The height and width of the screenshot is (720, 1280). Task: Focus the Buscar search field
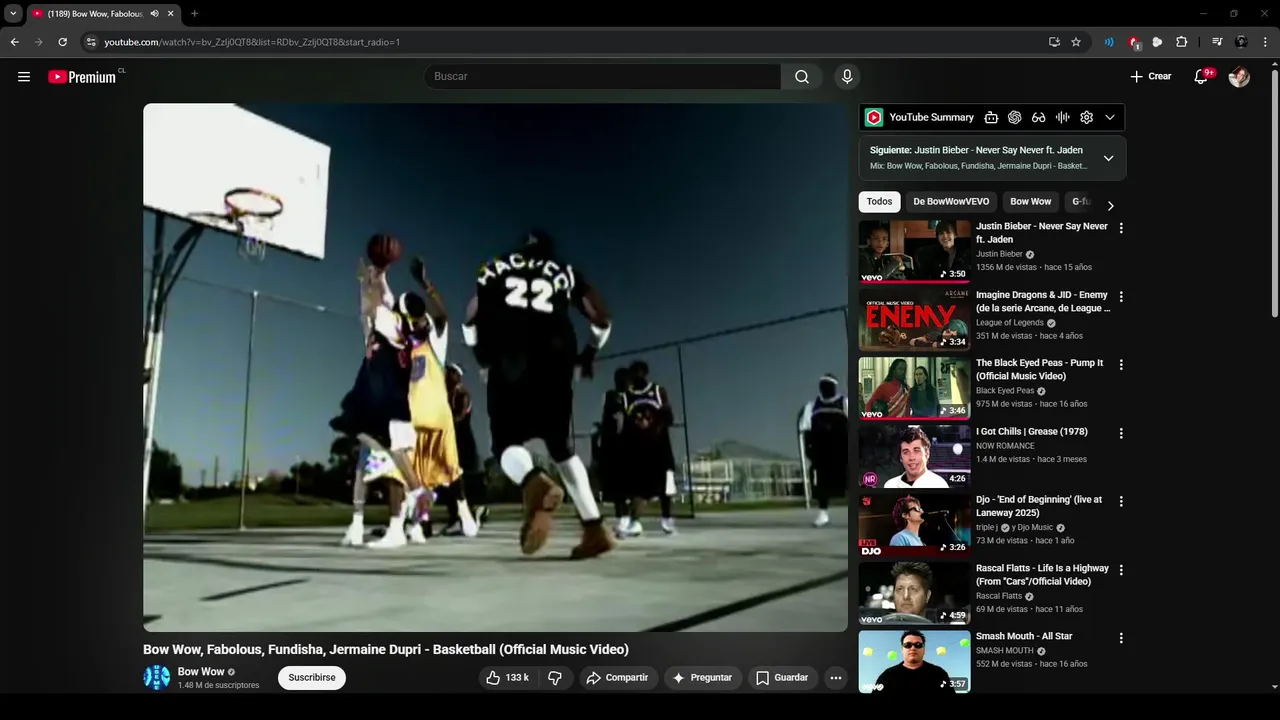click(602, 77)
